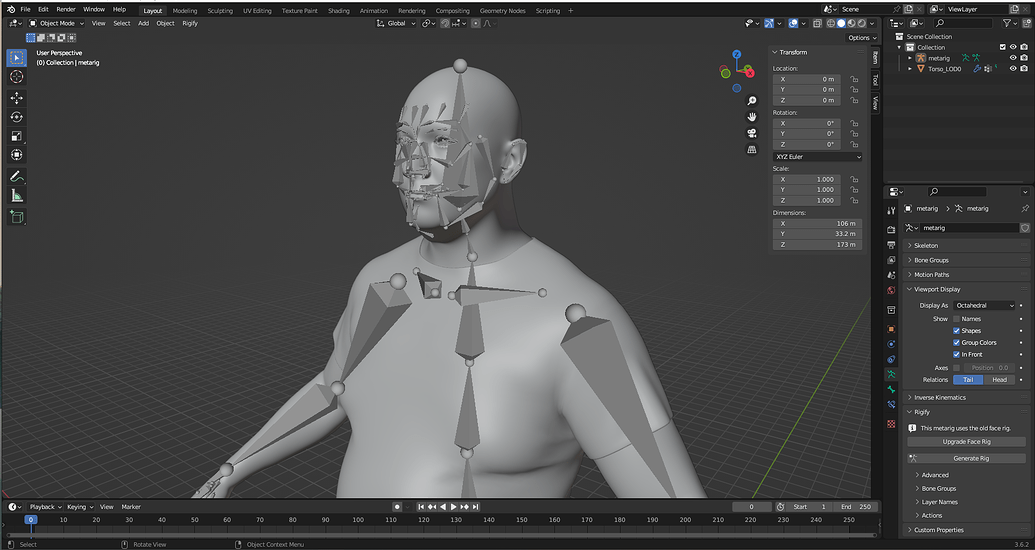1035x550 pixels.
Task: Open the Output properties tab icon
Action: pyautogui.click(x=891, y=245)
